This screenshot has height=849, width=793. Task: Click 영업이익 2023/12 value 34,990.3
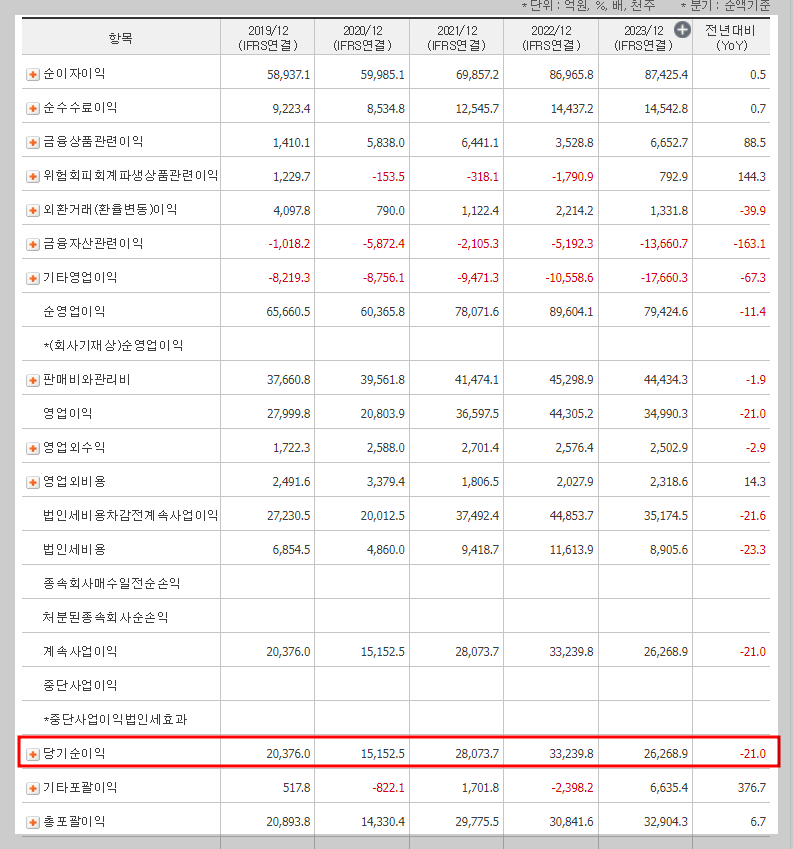pos(666,414)
